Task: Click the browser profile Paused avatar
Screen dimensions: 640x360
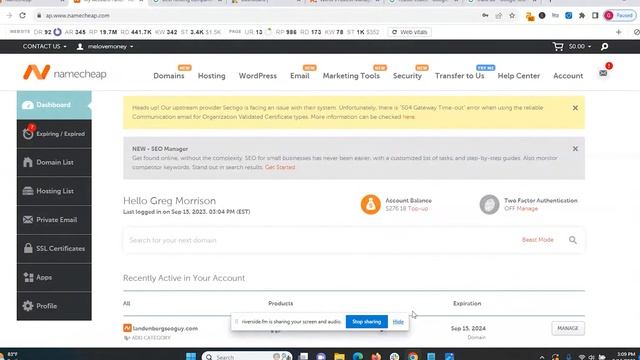Action: 620,16
